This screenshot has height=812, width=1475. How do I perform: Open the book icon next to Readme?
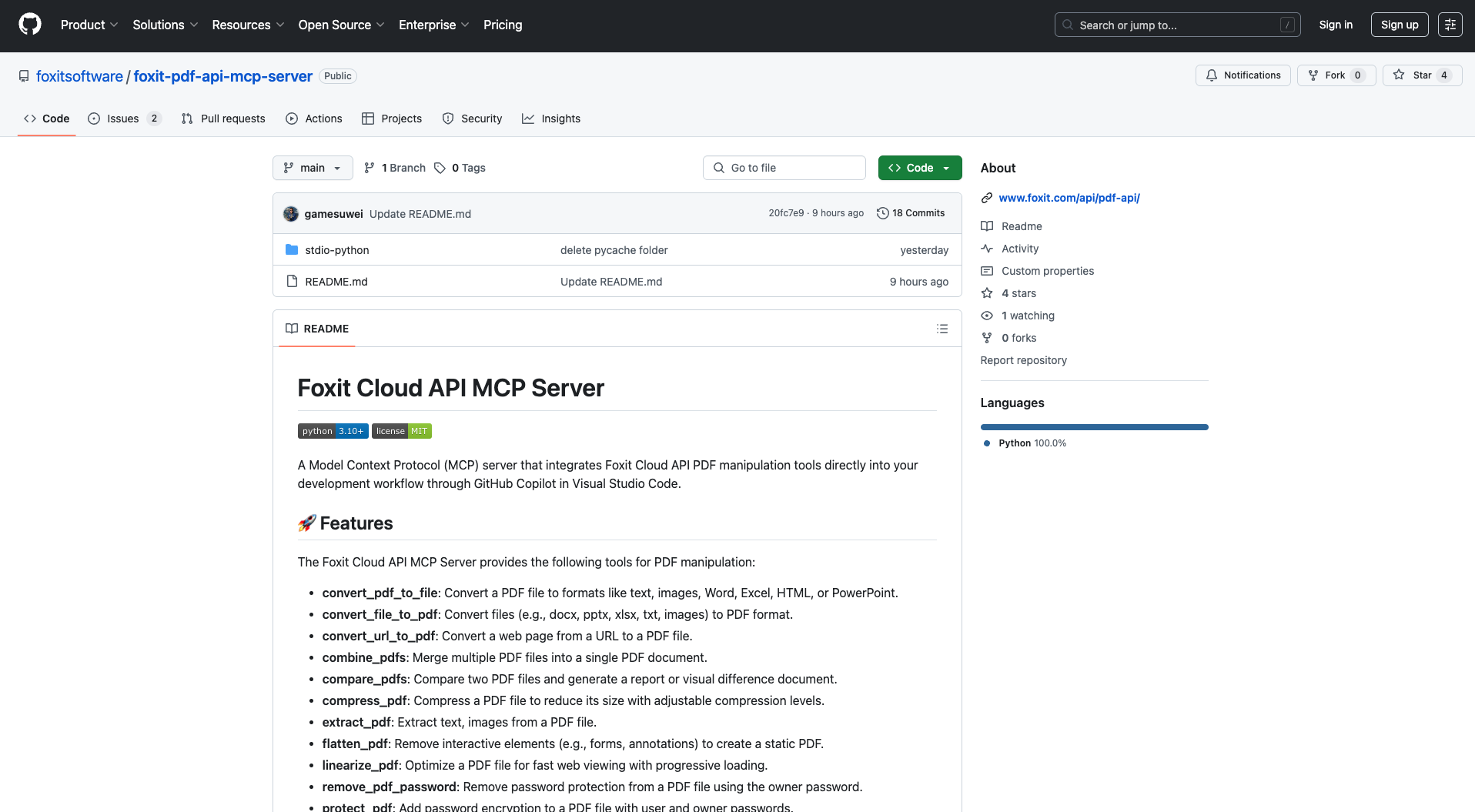(987, 226)
